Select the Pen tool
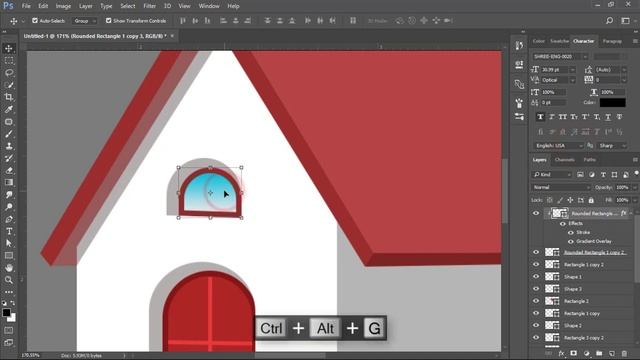The height and width of the screenshot is (360, 640). click(9, 219)
